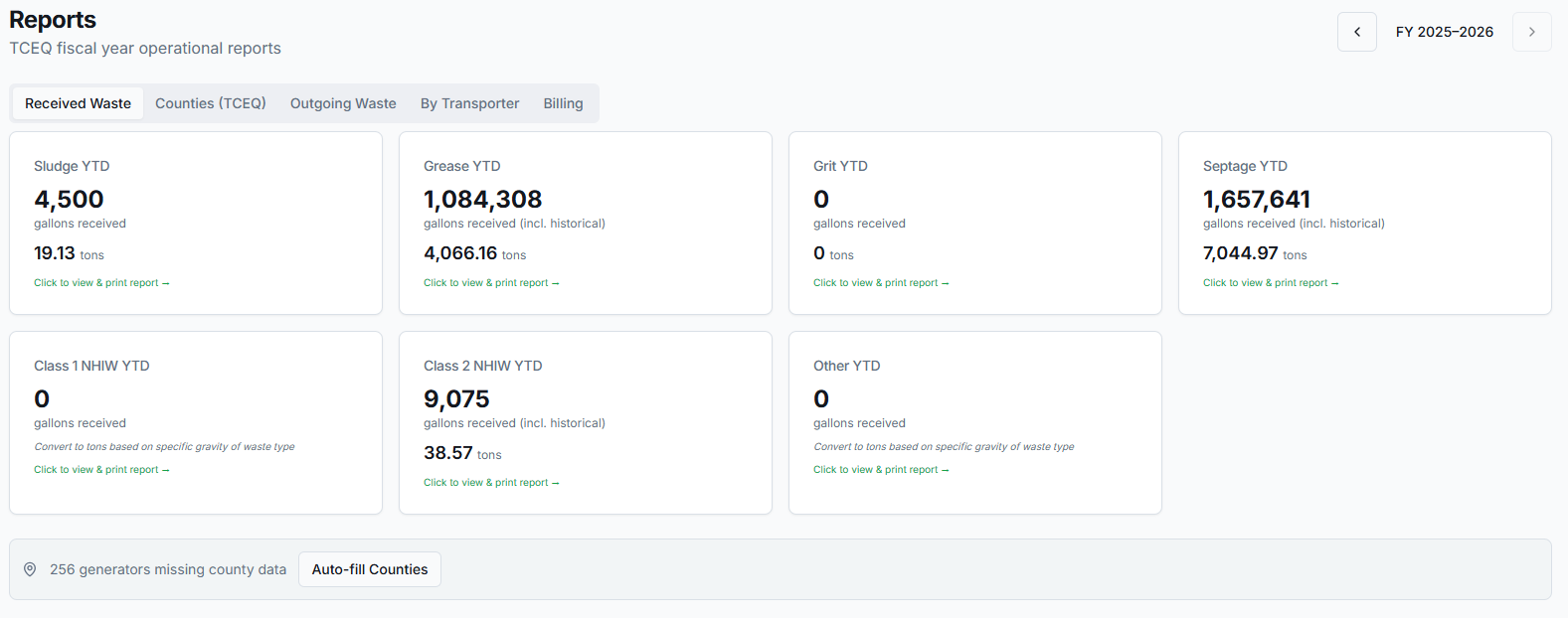Open Septage YTD view & print report link
The width and height of the screenshot is (1568, 618).
[1271, 283]
